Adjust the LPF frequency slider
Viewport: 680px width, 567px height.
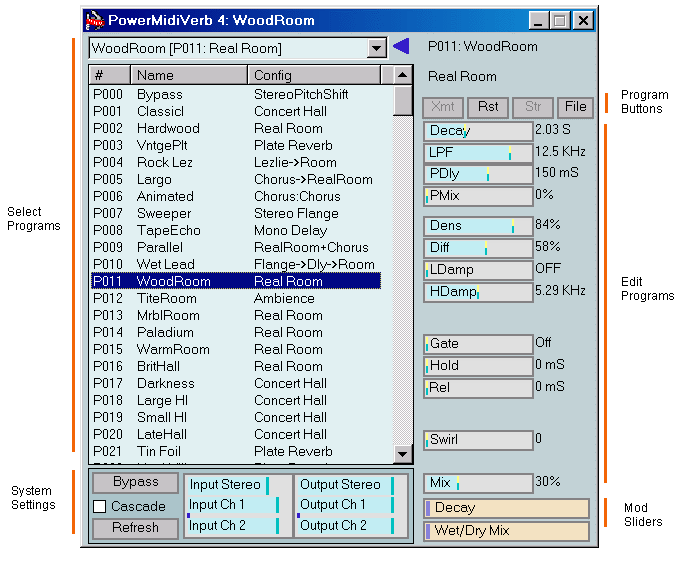[477, 152]
